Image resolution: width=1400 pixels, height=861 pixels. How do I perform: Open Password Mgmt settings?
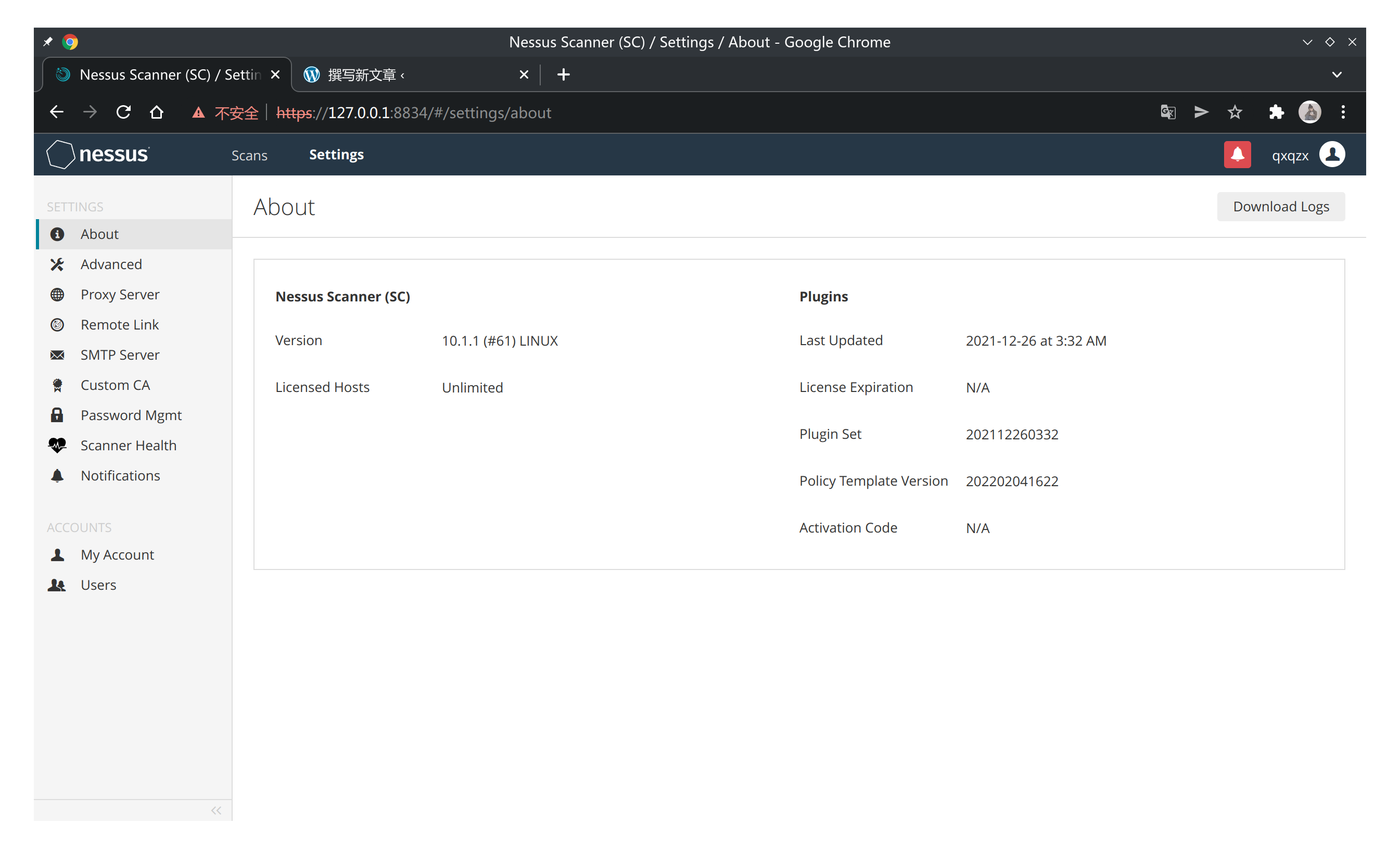point(134,415)
